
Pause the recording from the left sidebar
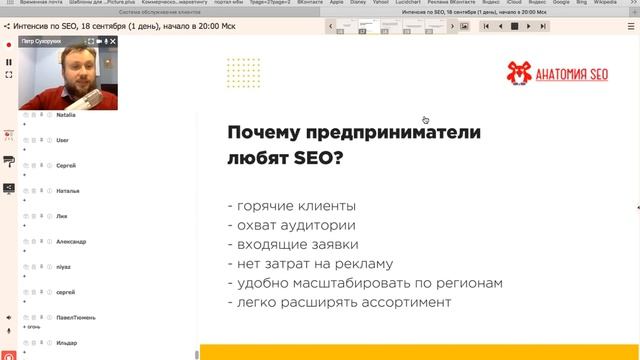pos(9,62)
